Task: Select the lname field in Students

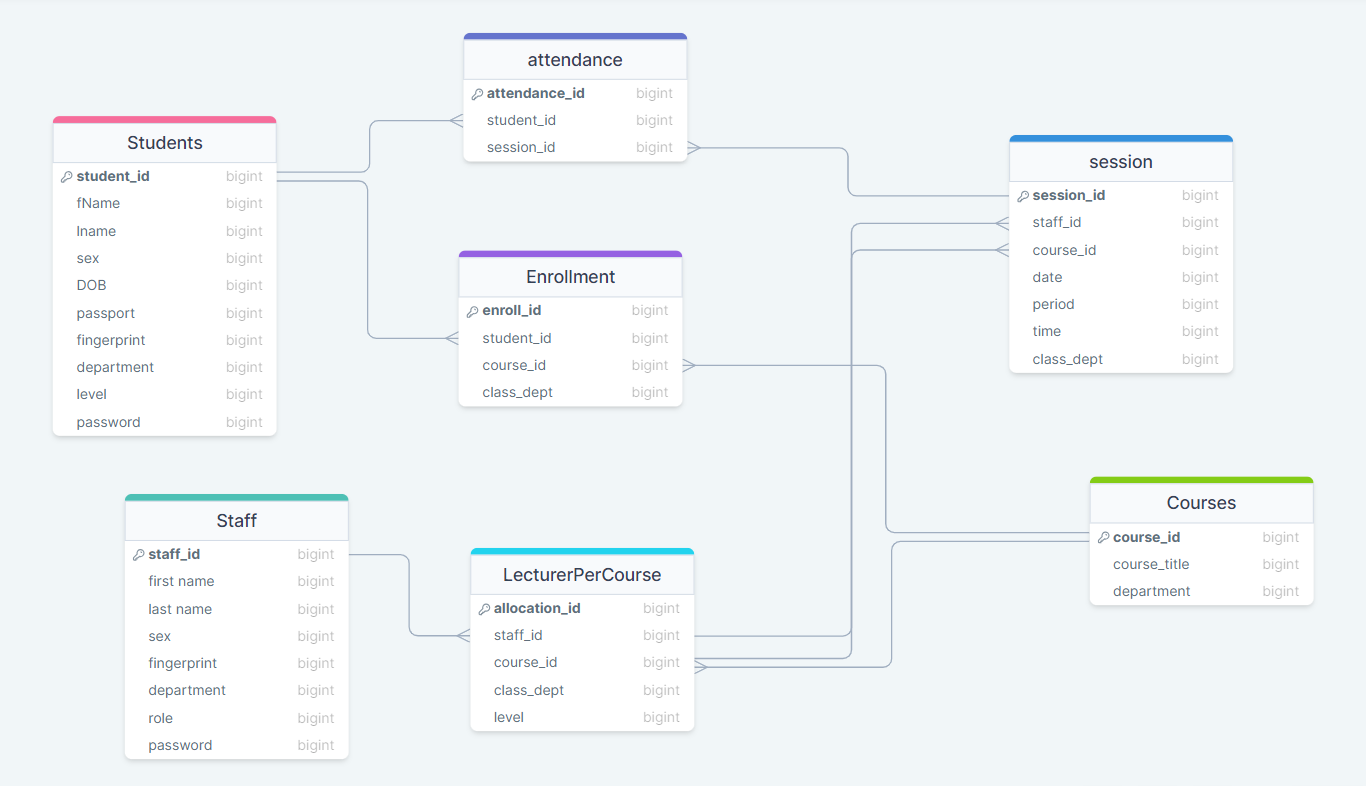Action: tap(165, 231)
